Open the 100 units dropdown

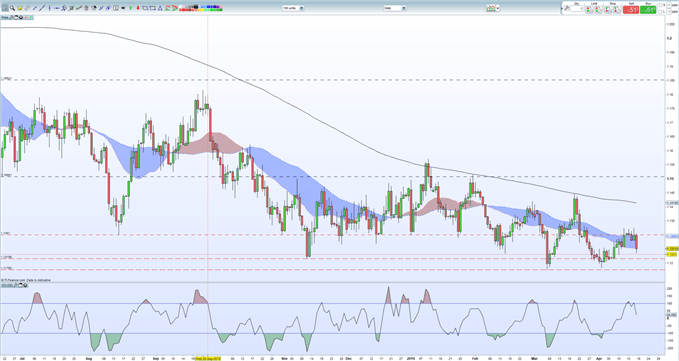(x=293, y=8)
